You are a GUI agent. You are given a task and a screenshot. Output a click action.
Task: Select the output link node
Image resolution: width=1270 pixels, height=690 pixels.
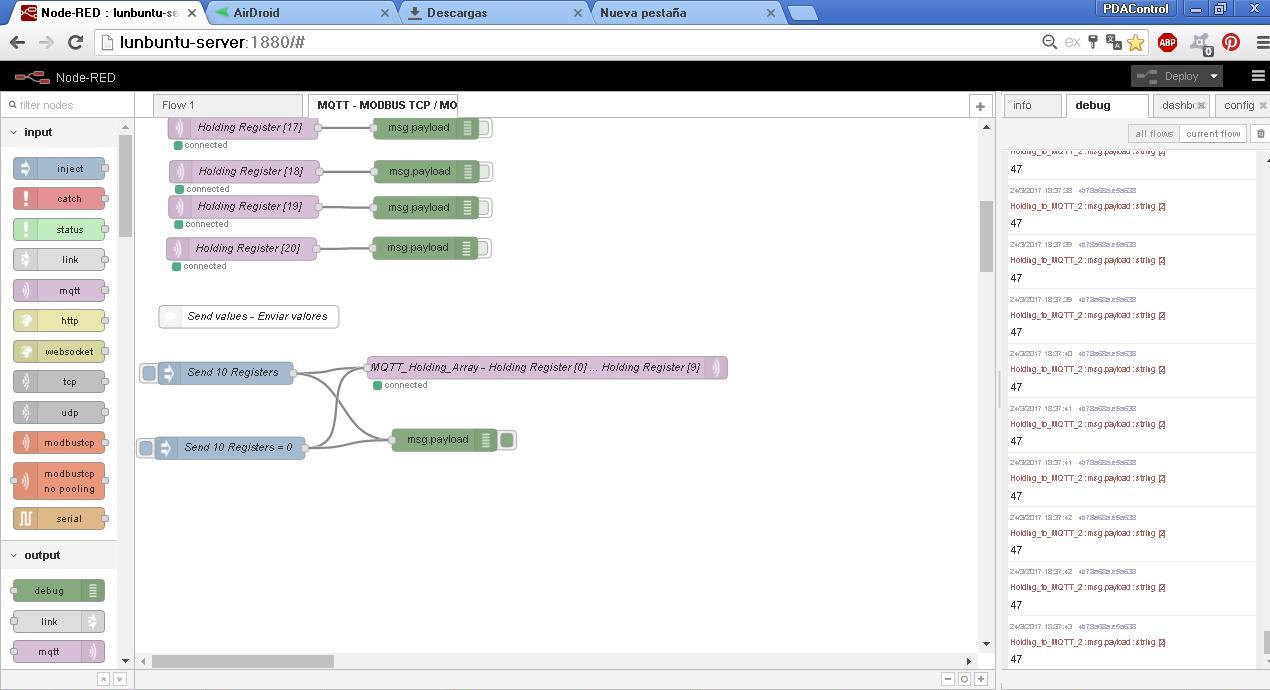pyautogui.click(x=59, y=622)
